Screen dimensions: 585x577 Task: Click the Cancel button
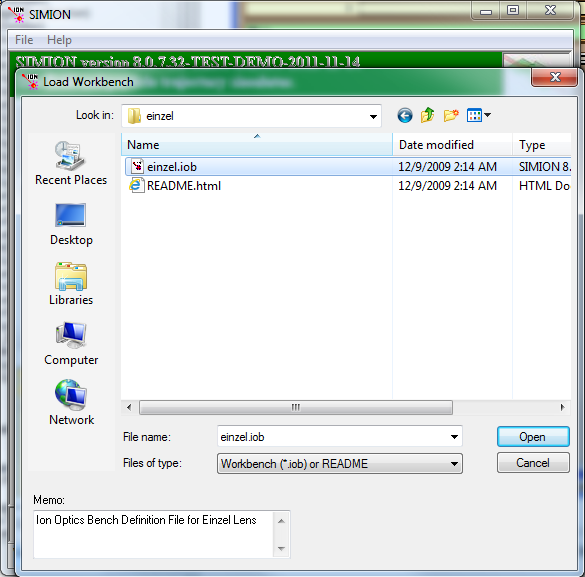pos(533,463)
